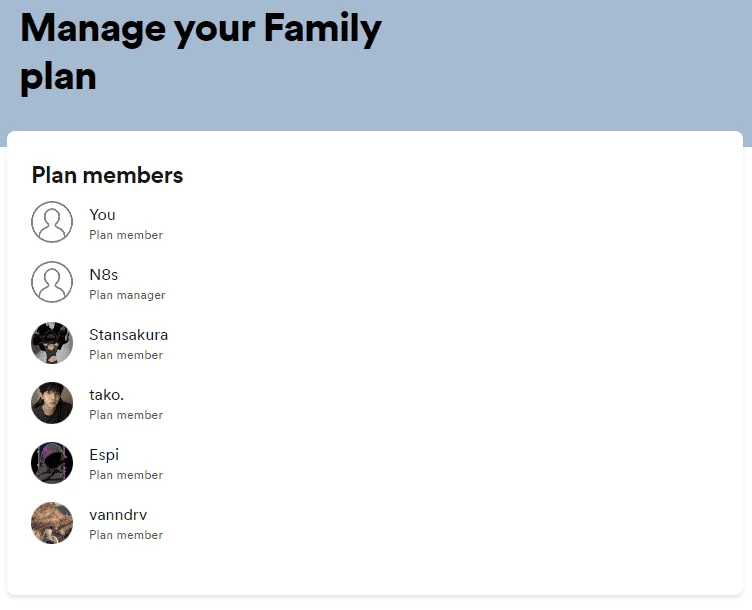Select the member name Stansakura

(129, 335)
